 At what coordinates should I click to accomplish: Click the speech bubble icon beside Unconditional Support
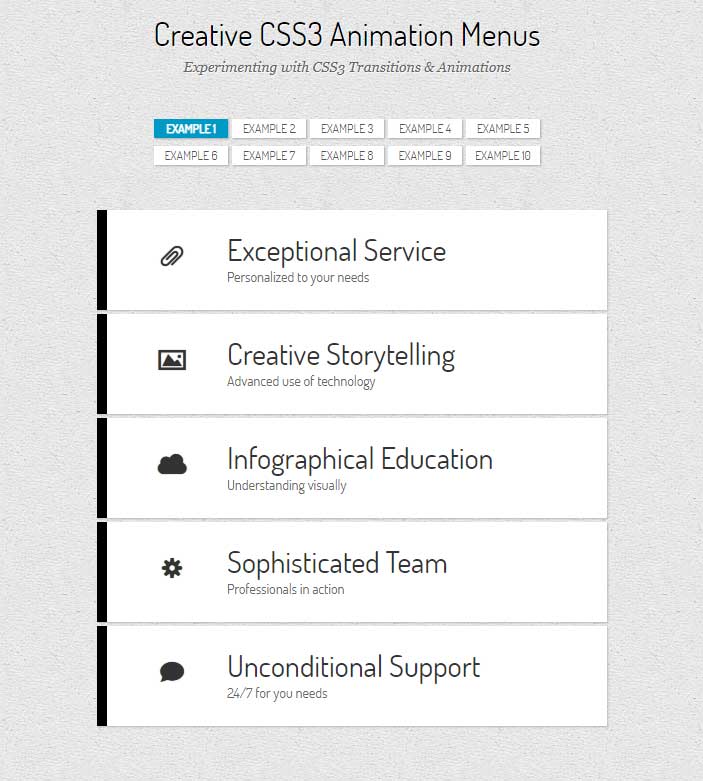[172, 671]
